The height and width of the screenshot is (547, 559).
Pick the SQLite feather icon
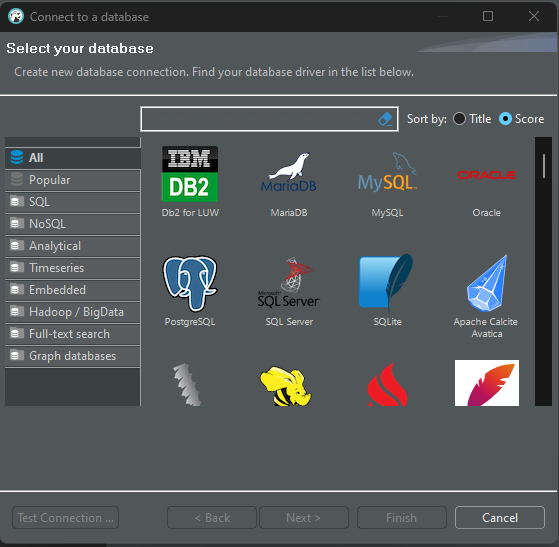pyautogui.click(x=388, y=291)
